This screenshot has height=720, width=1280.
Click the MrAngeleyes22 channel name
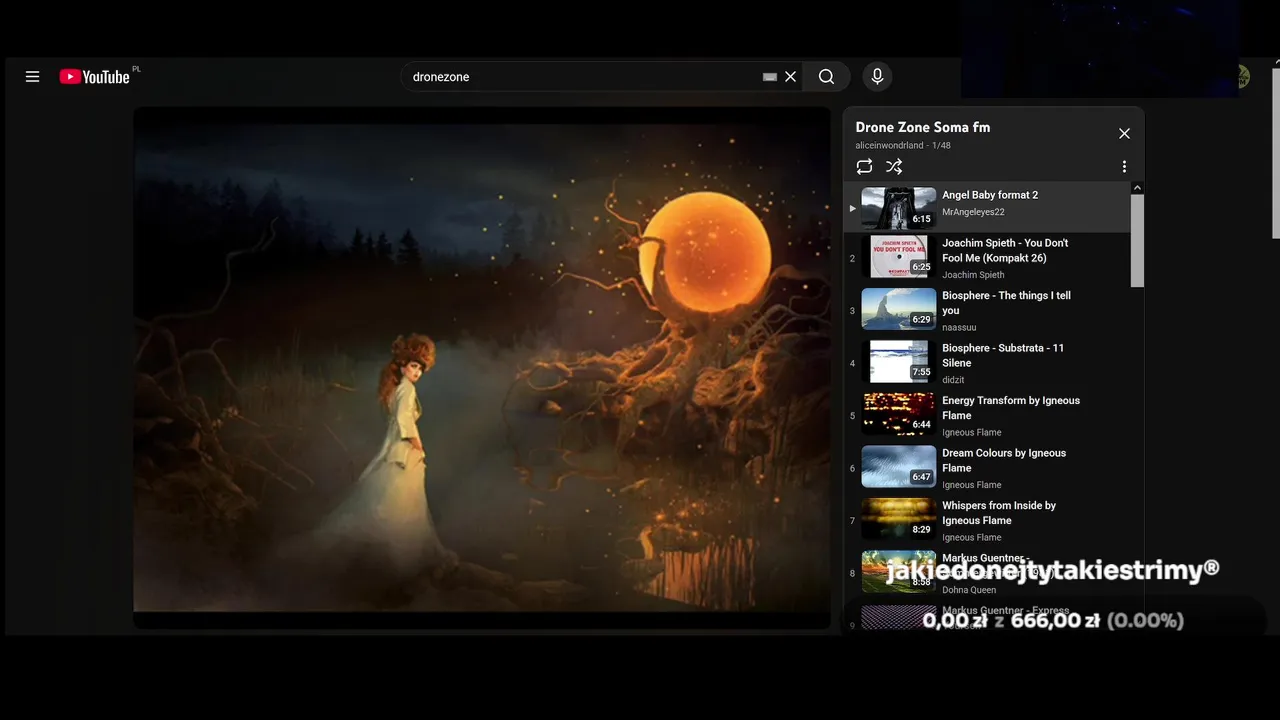click(x=973, y=212)
